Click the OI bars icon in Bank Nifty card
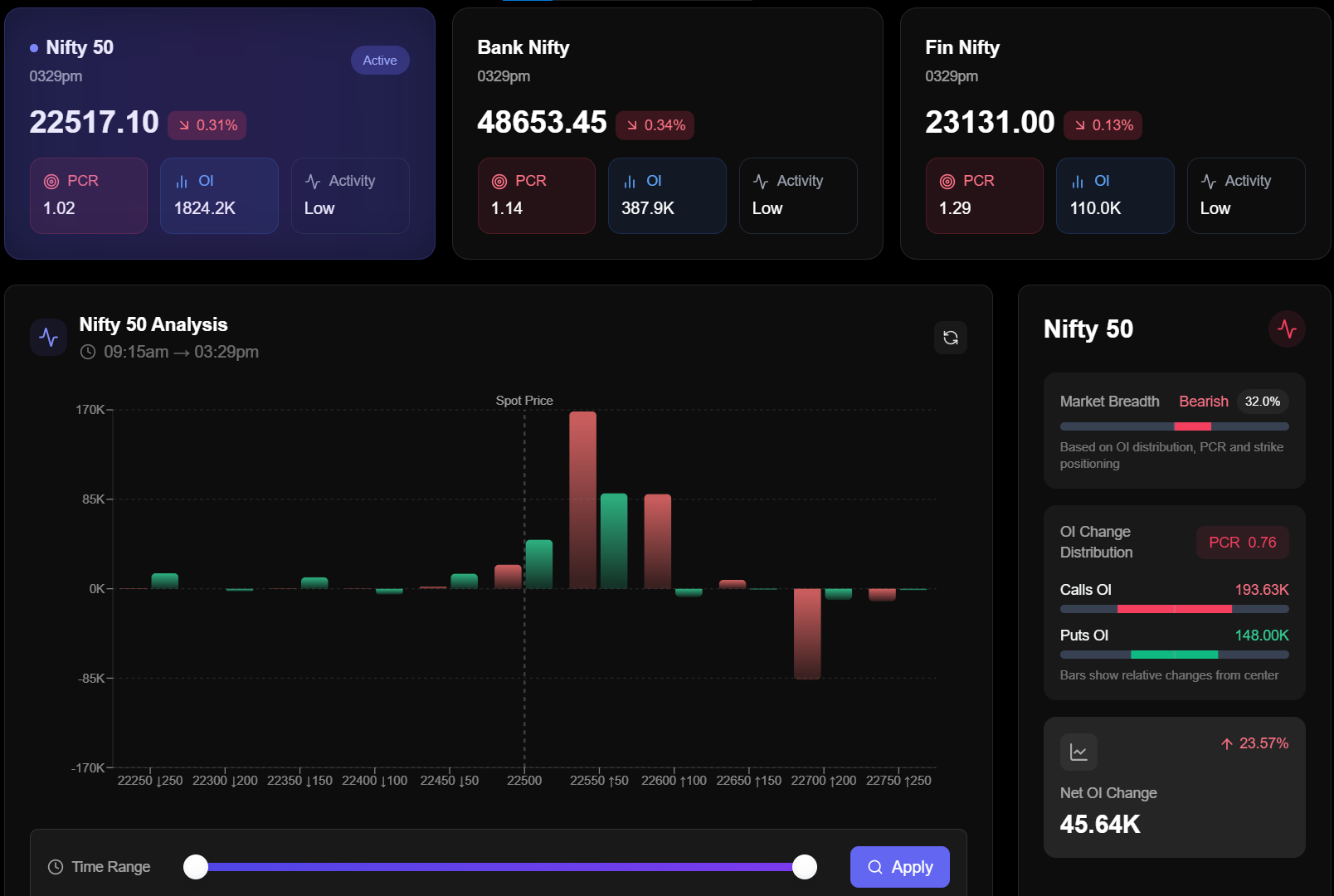The height and width of the screenshot is (896, 1334). pos(630,182)
